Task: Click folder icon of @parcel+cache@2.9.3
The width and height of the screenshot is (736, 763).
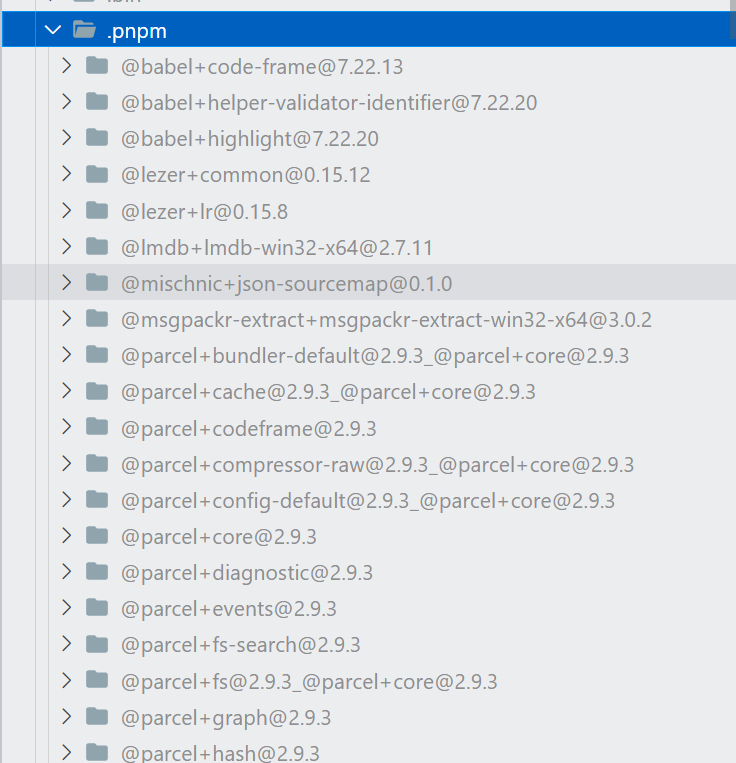Action: click(97, 391)
